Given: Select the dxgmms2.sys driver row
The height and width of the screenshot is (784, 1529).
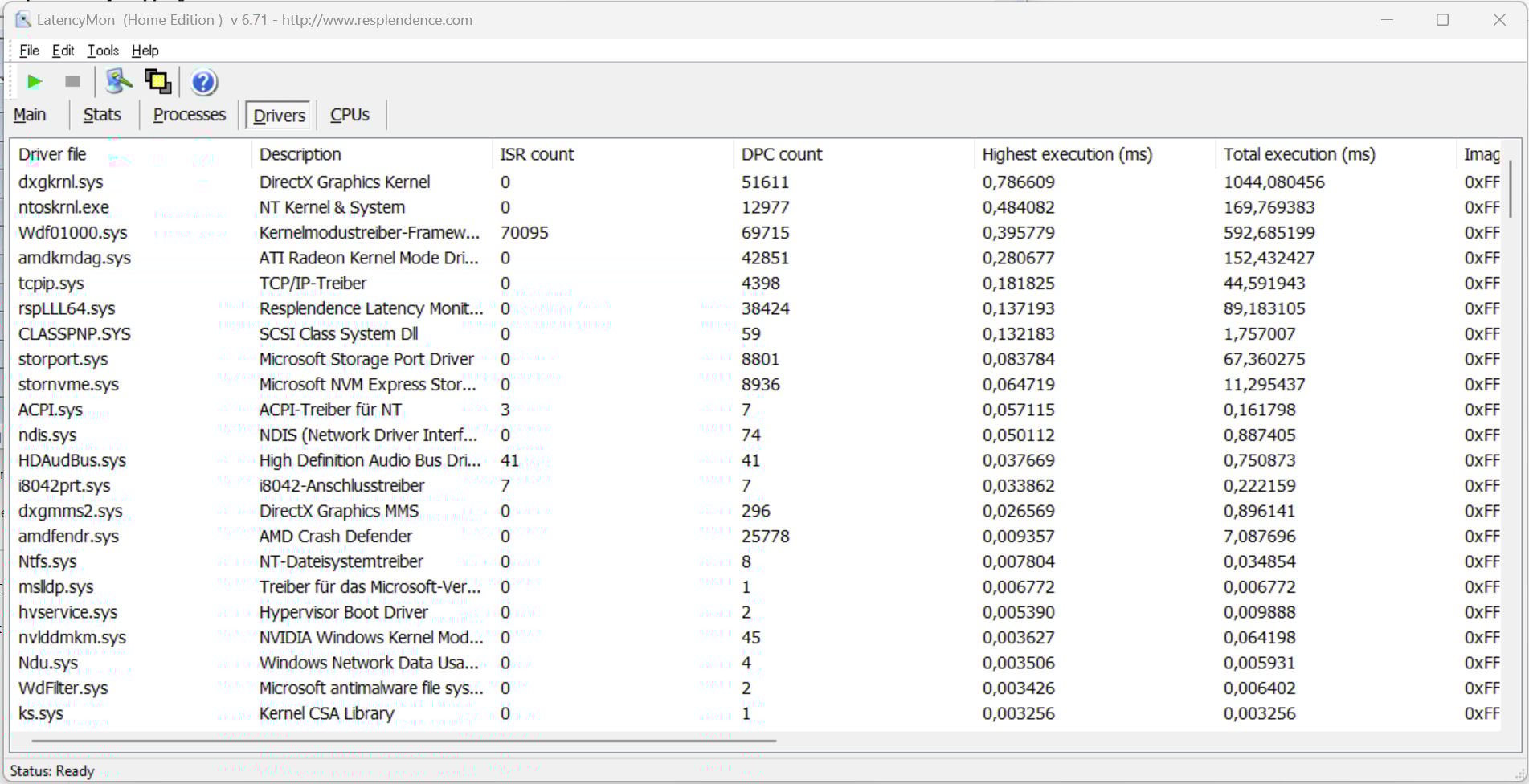Looking at the screenshot, I should pos(755,511).
